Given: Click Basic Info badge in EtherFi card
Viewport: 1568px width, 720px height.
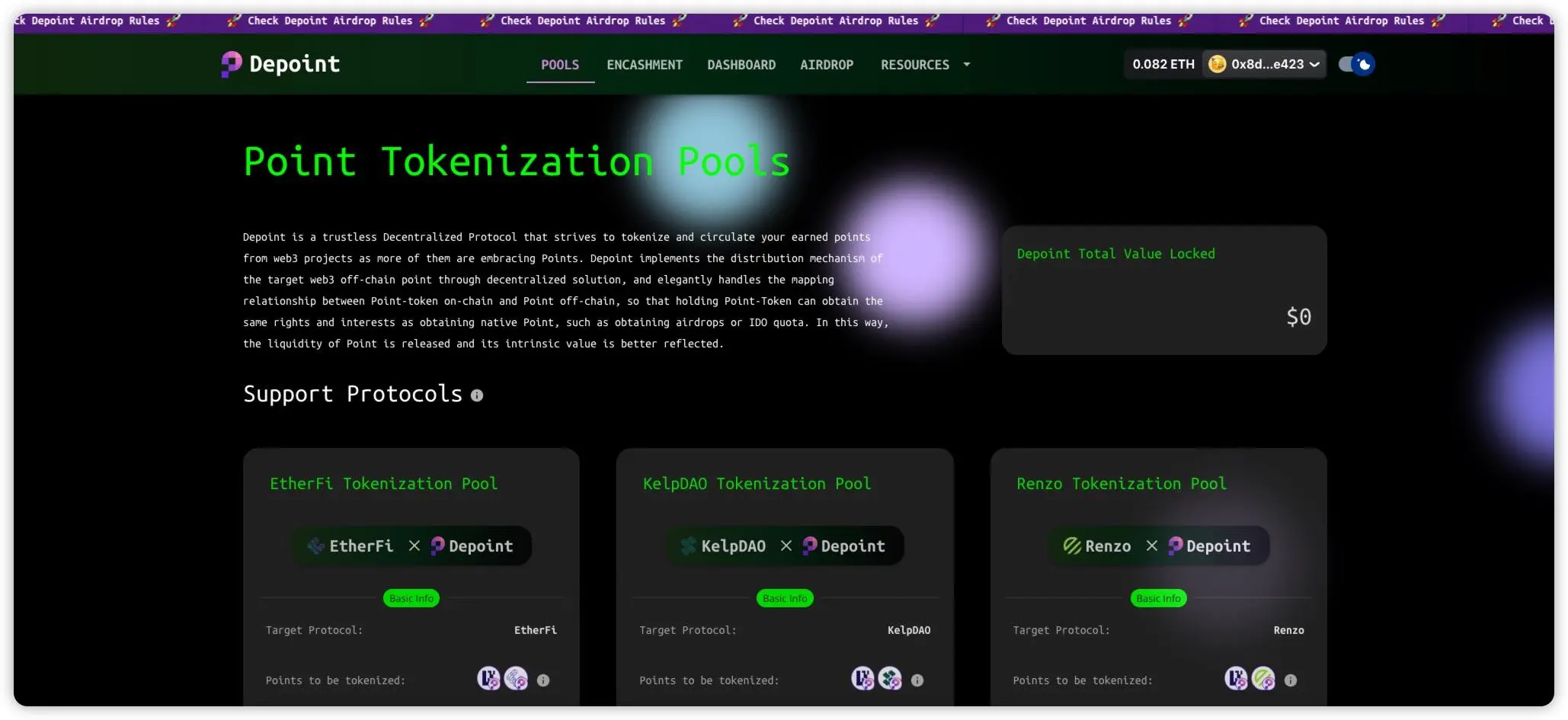Looking at the screenshot, I should (411, 599).
